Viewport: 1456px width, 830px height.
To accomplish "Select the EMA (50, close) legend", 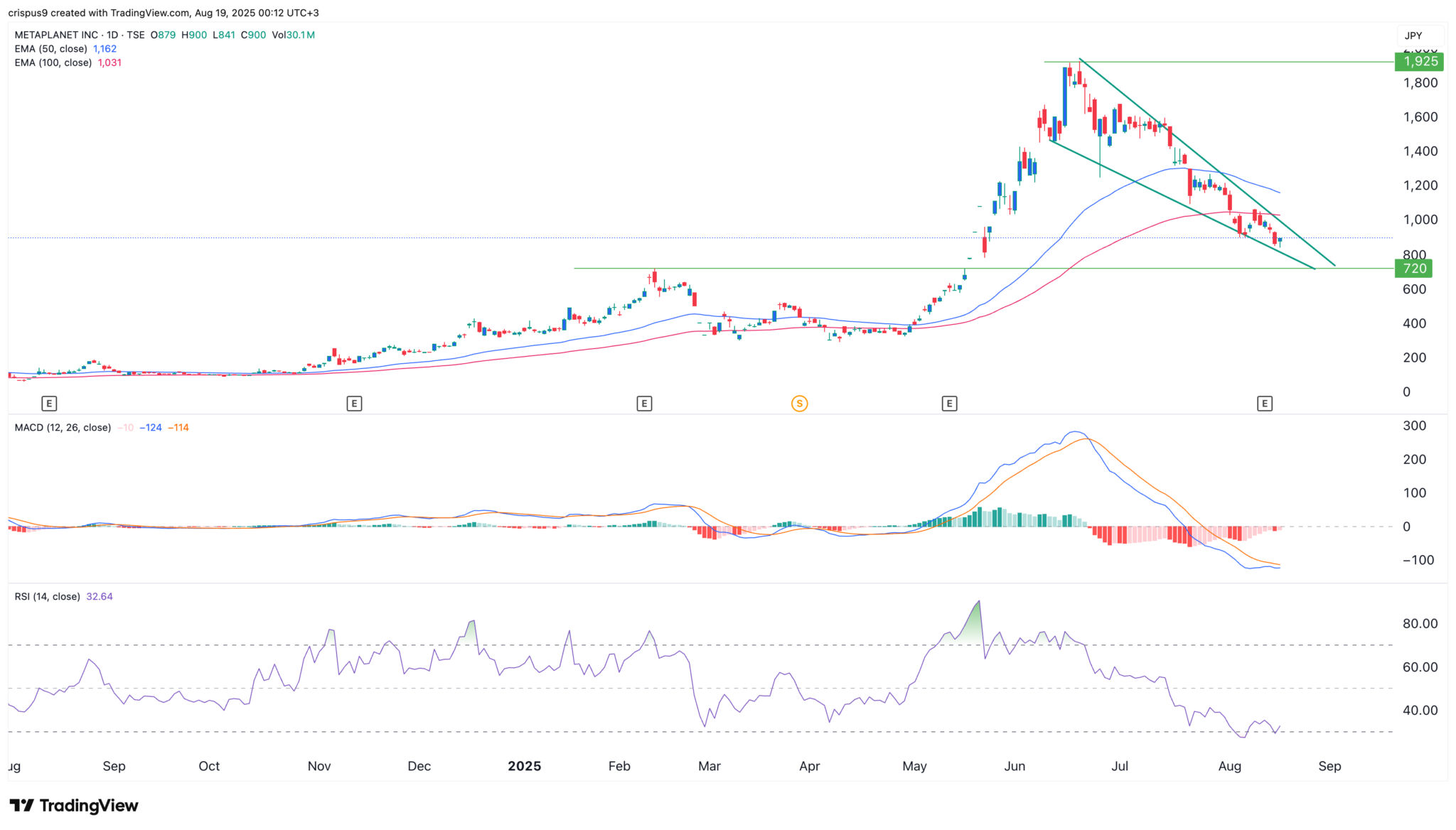I will pyautogui.click(x=51, y=49).
